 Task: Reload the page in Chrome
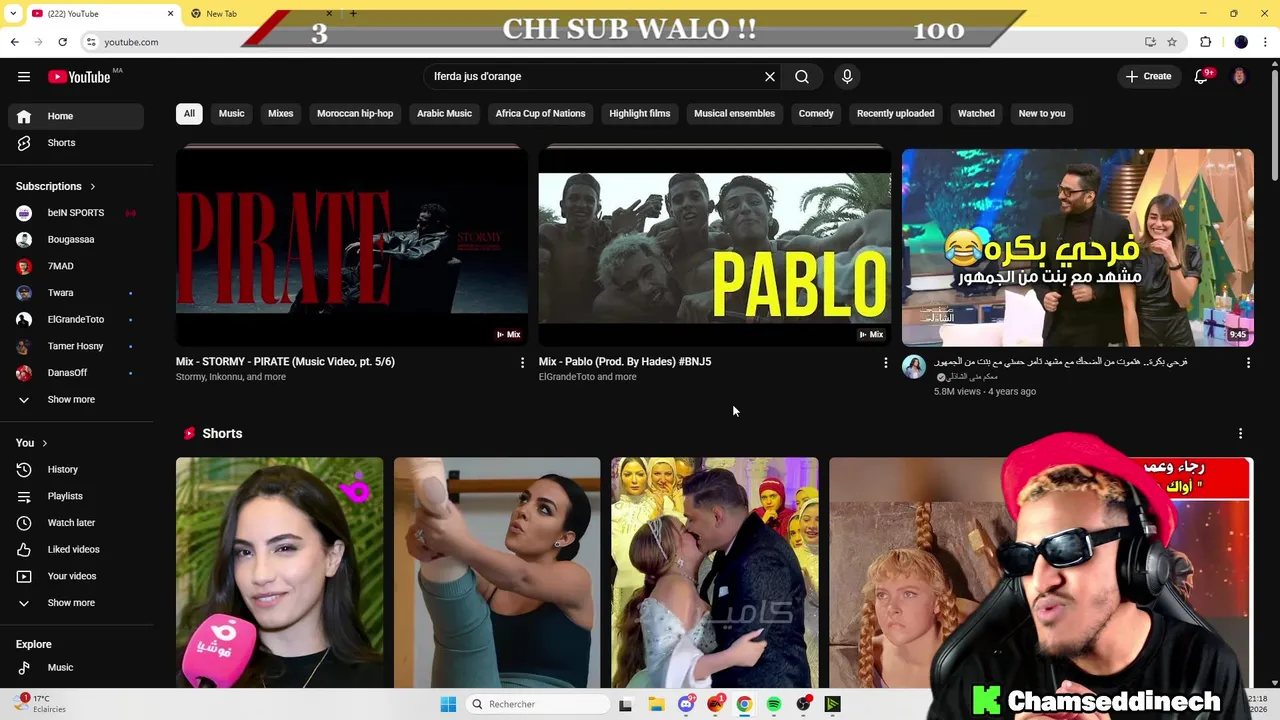pos(62,42)
